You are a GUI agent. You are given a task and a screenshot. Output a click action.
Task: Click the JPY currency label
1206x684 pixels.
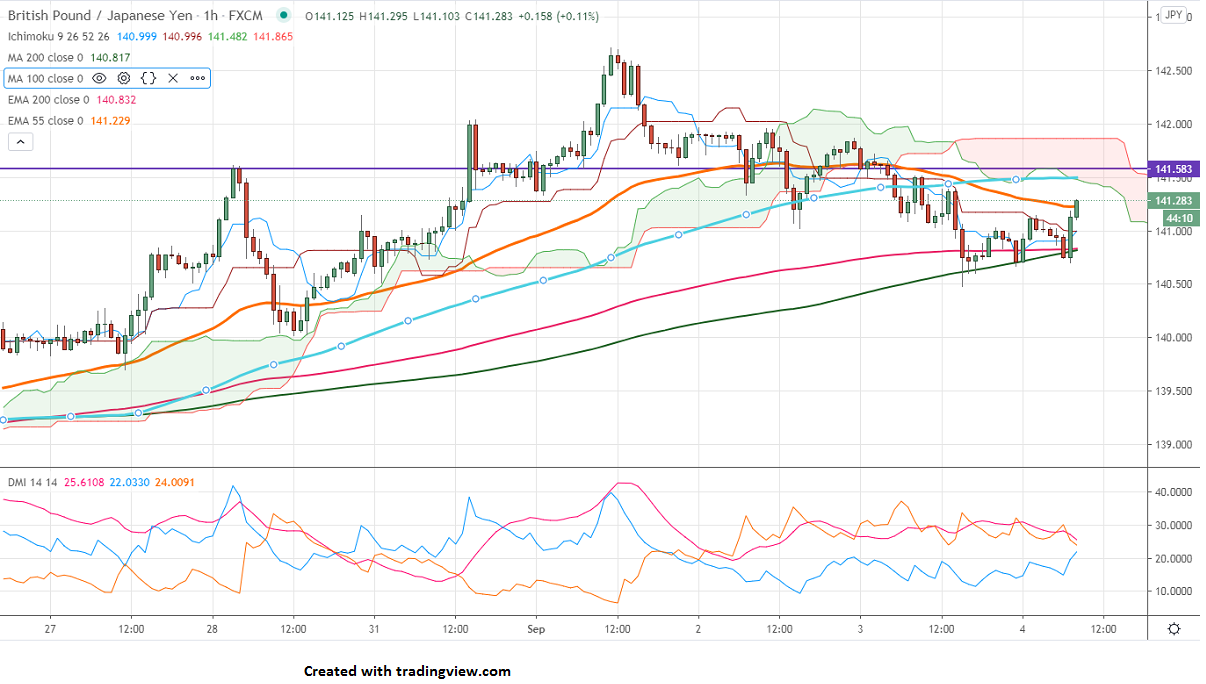(x=1174, y=15)
